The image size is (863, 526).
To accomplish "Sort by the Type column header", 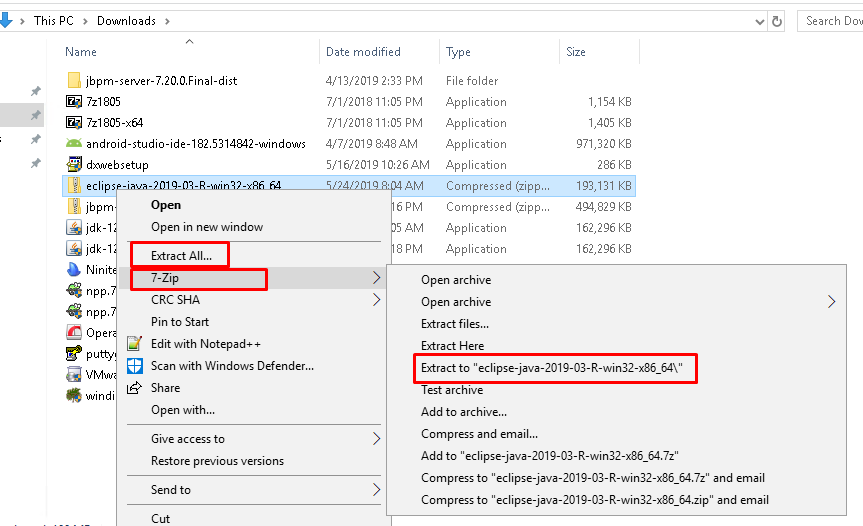I will click(x=458, y=52).
